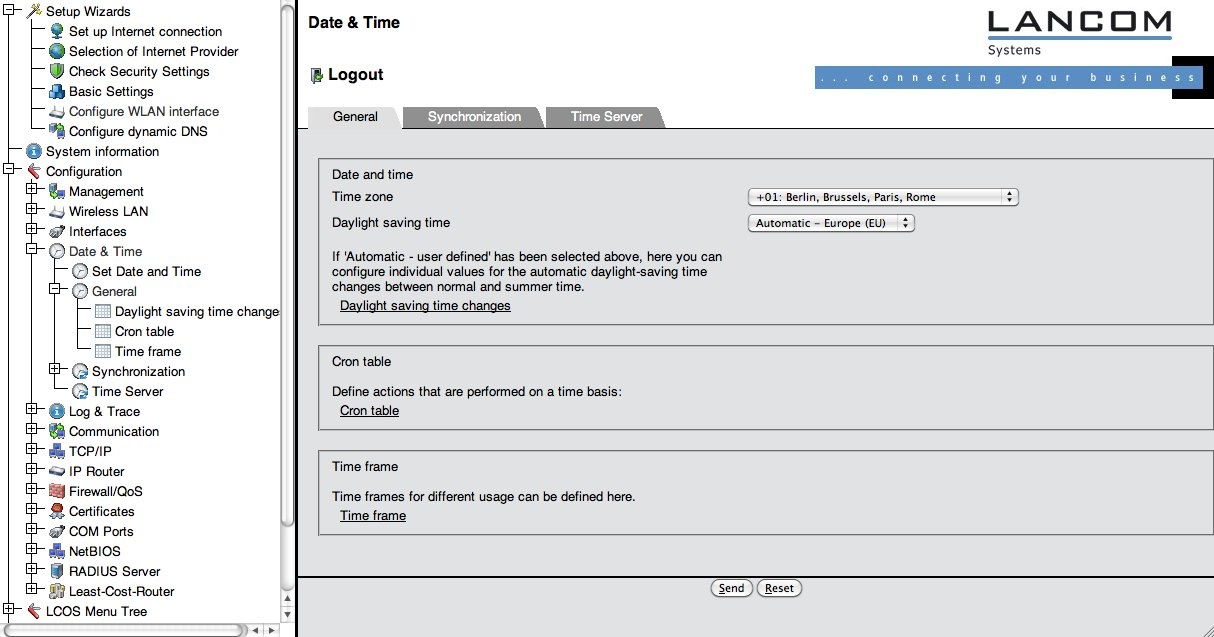Expand the TCP/IP tree node
The width and height of the screenshot is (1214, 637).
point(32,449)
